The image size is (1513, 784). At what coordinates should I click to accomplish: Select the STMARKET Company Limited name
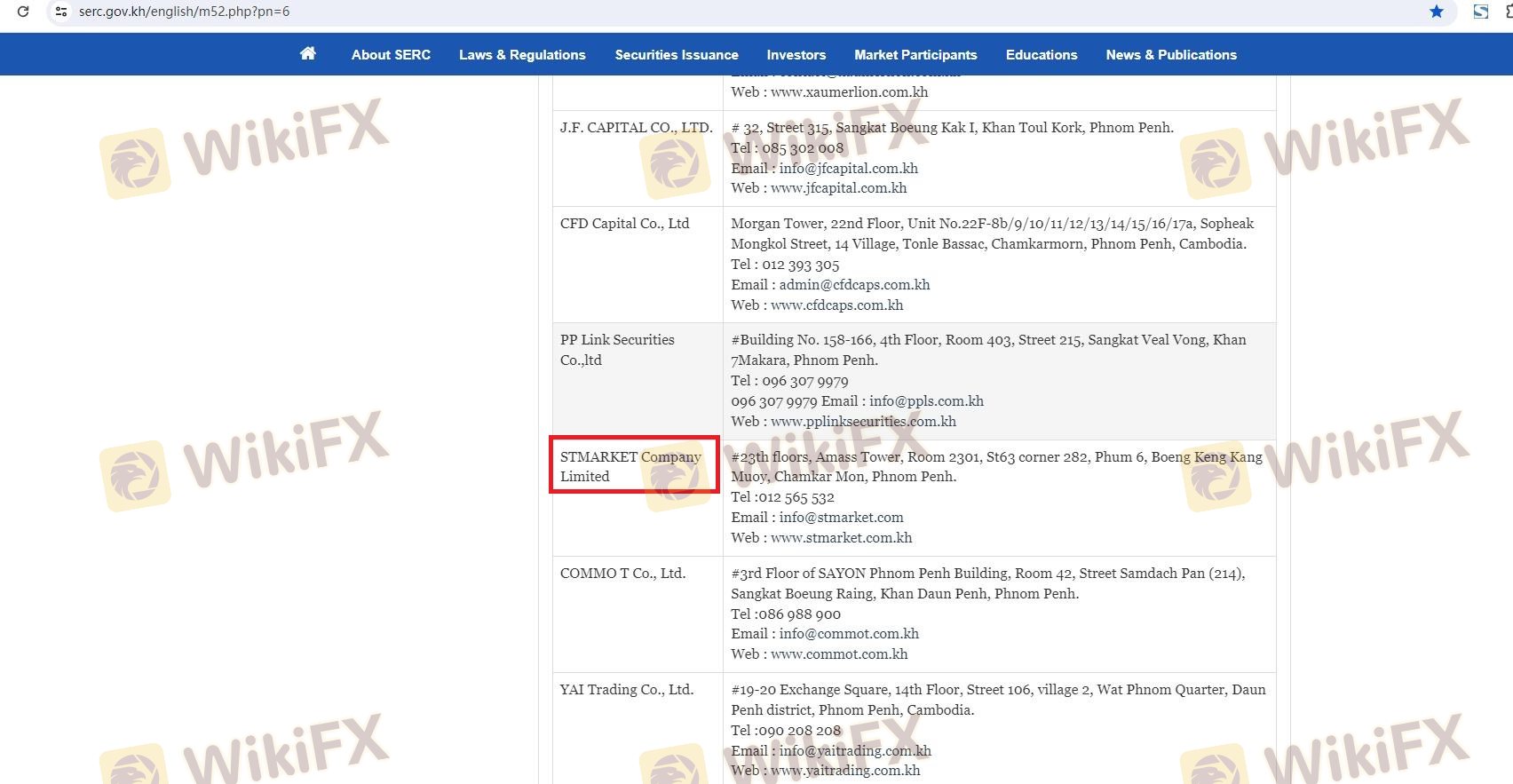[630, 466]
